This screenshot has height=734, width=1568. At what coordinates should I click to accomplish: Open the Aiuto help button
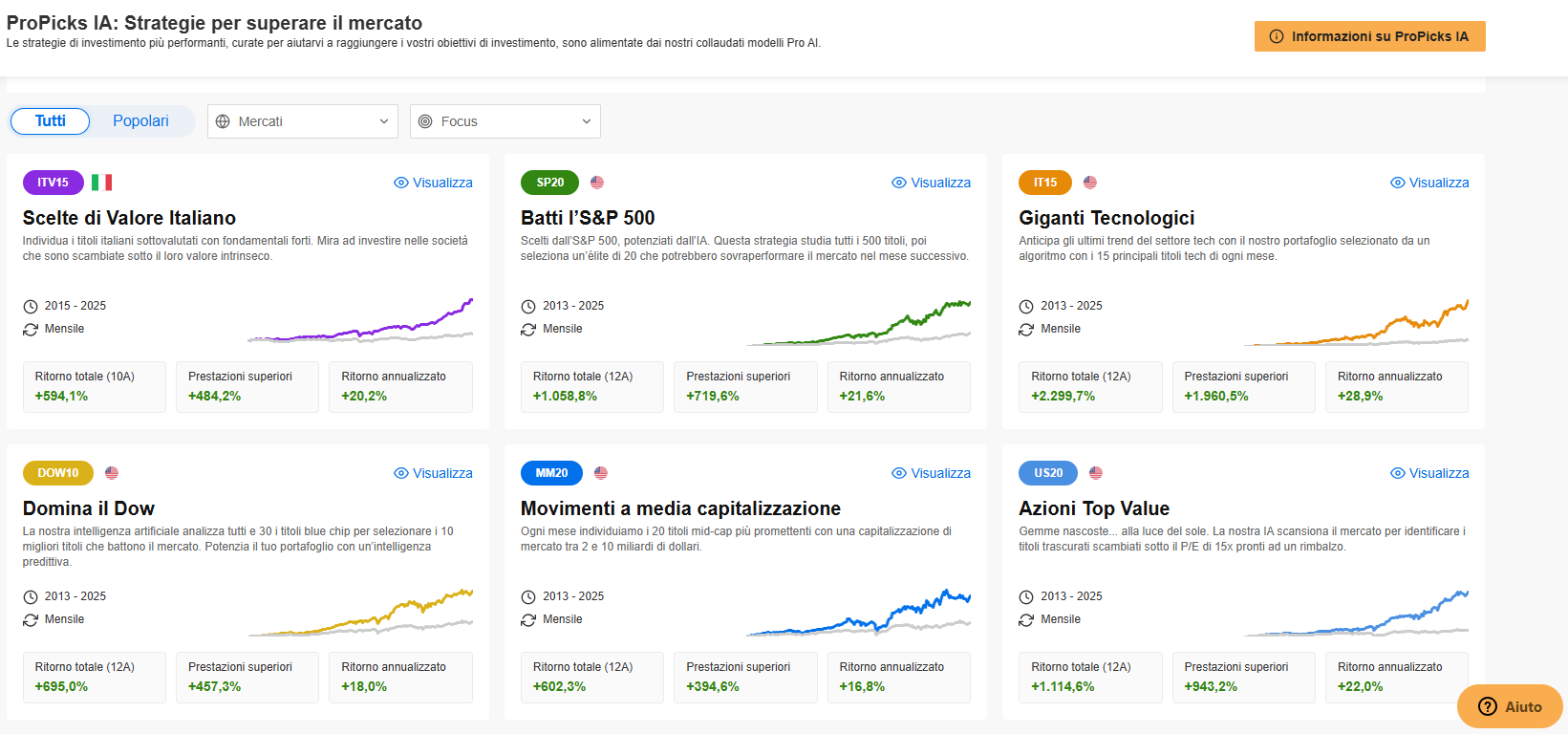[1510, 707]
